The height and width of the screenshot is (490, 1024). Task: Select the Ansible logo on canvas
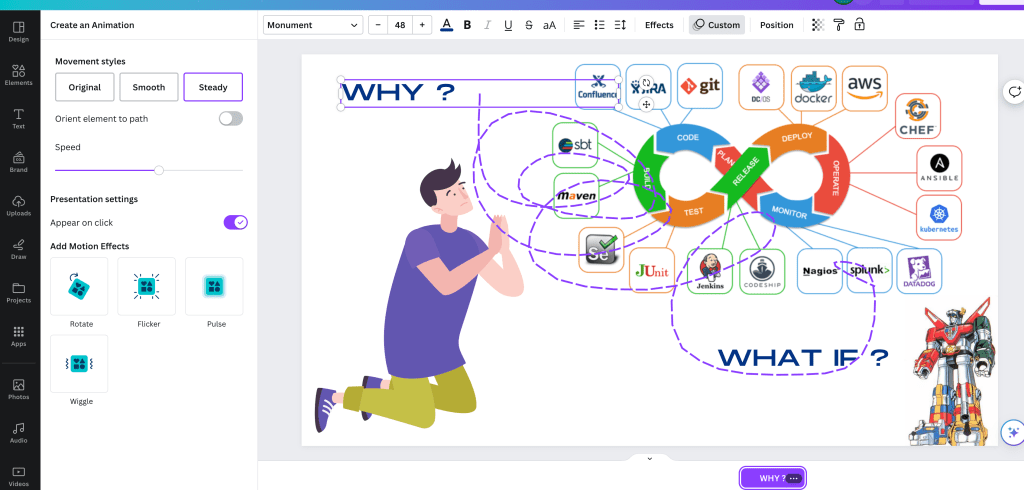click(939, 168)
